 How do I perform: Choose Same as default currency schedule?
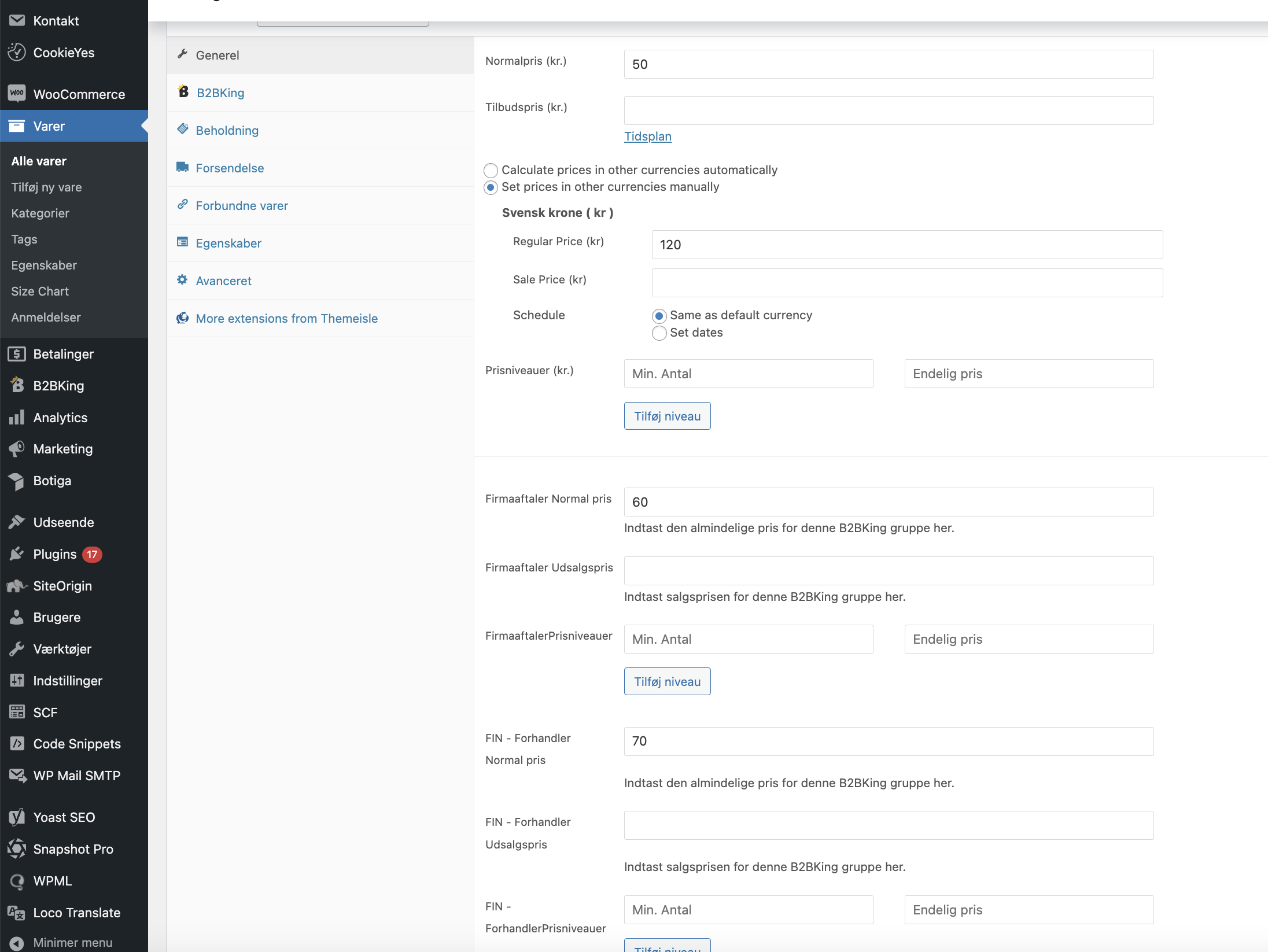pos(659,316)
